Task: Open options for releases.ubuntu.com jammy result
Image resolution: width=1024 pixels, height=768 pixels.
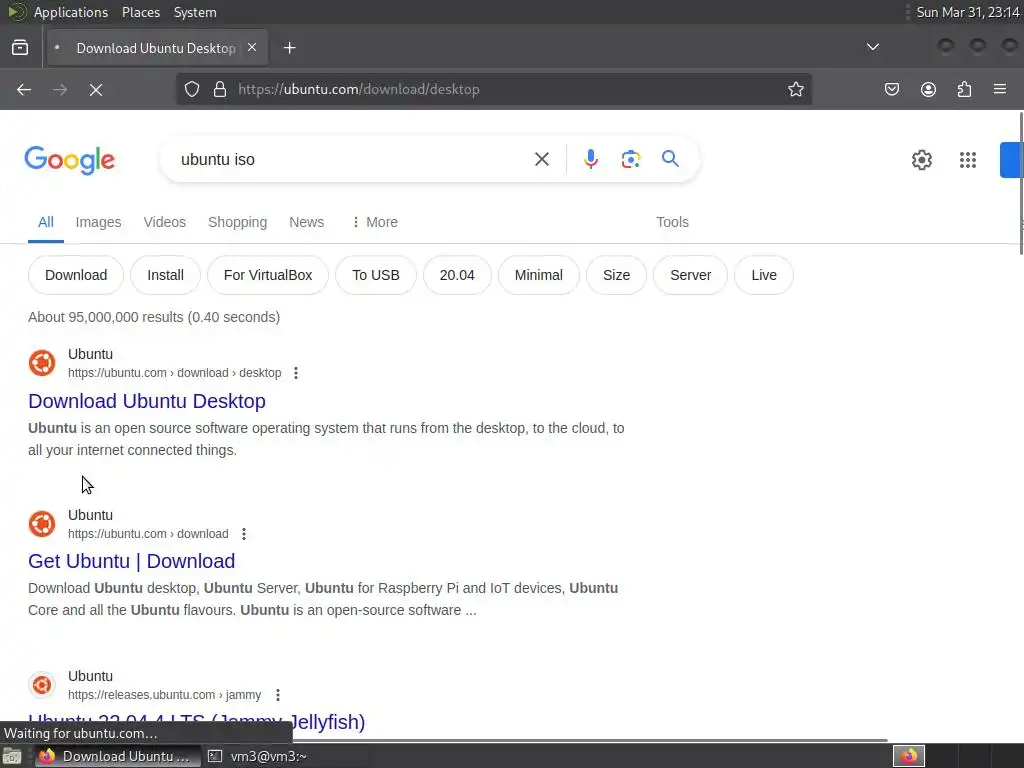Action: click(x=278, y=695)
